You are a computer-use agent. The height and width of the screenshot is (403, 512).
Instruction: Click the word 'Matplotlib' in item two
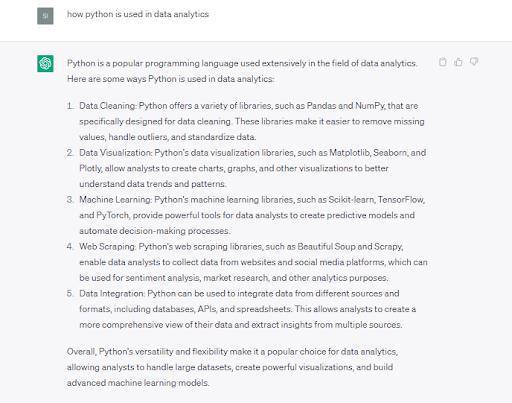point(350,153)
